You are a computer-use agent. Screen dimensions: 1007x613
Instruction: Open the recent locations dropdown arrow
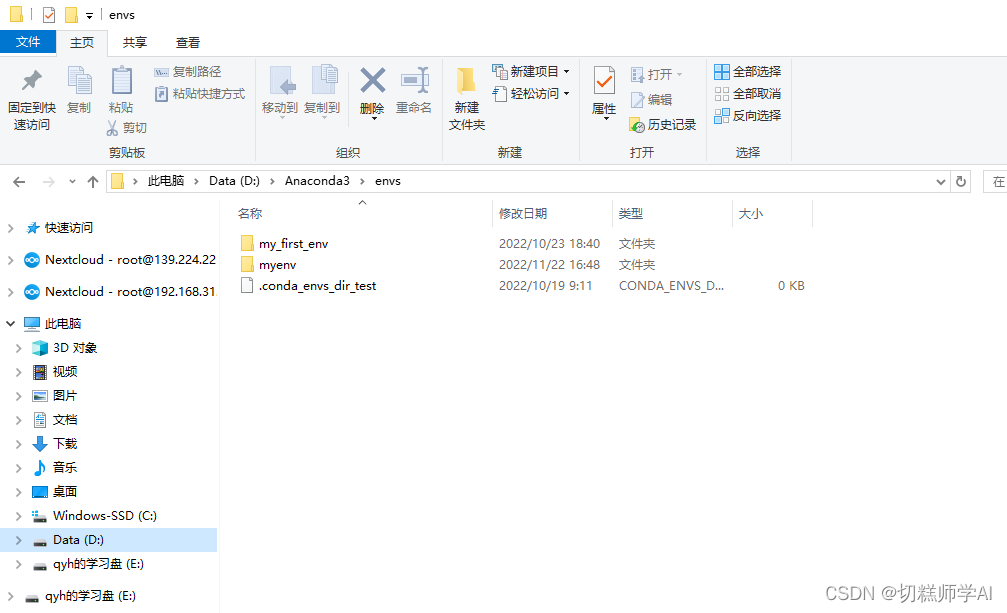pyautogui.click(x=73, y=182)
